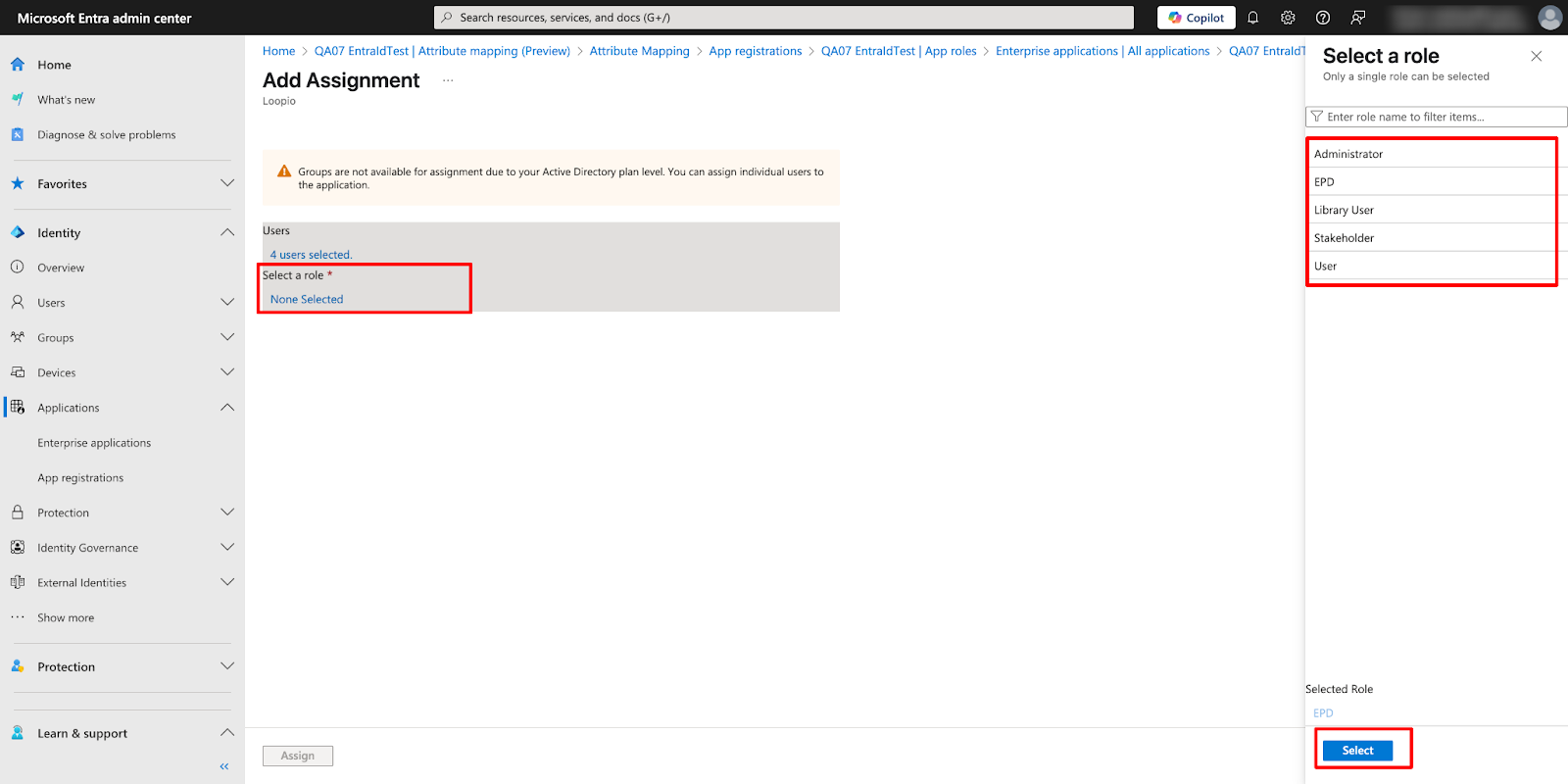Open the Home icon in sidebar
The width and height of the screenshot is (1568, 784).
coord(18,65)
